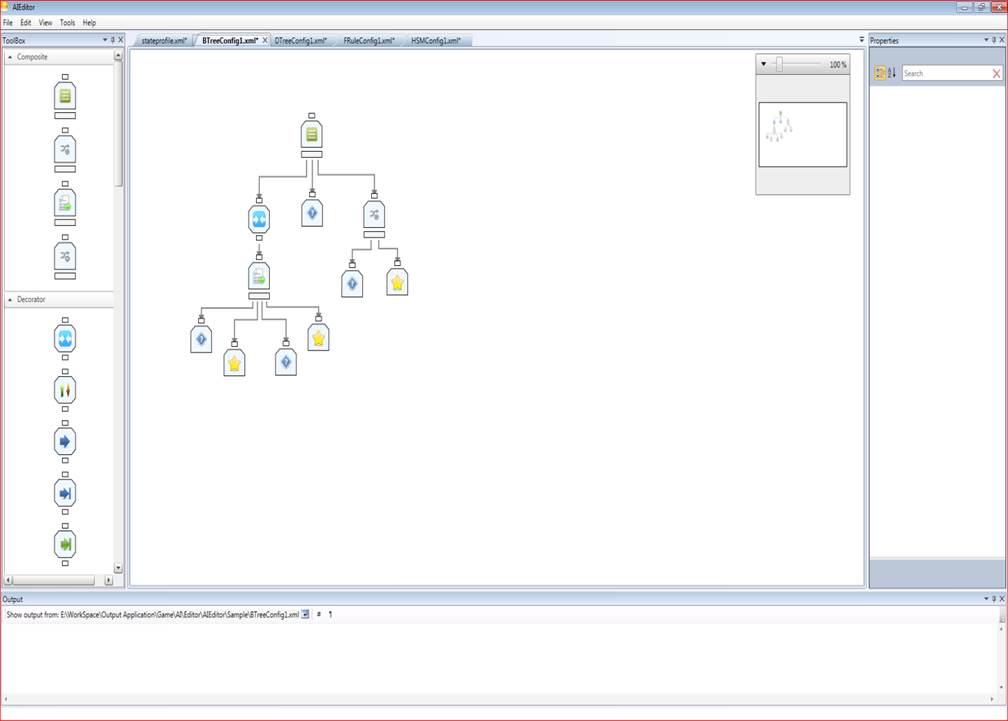The height and width of the screenshot is (721, 1008).
Task: Select the green list composite node in ToolBox
Action: [65, 97]
